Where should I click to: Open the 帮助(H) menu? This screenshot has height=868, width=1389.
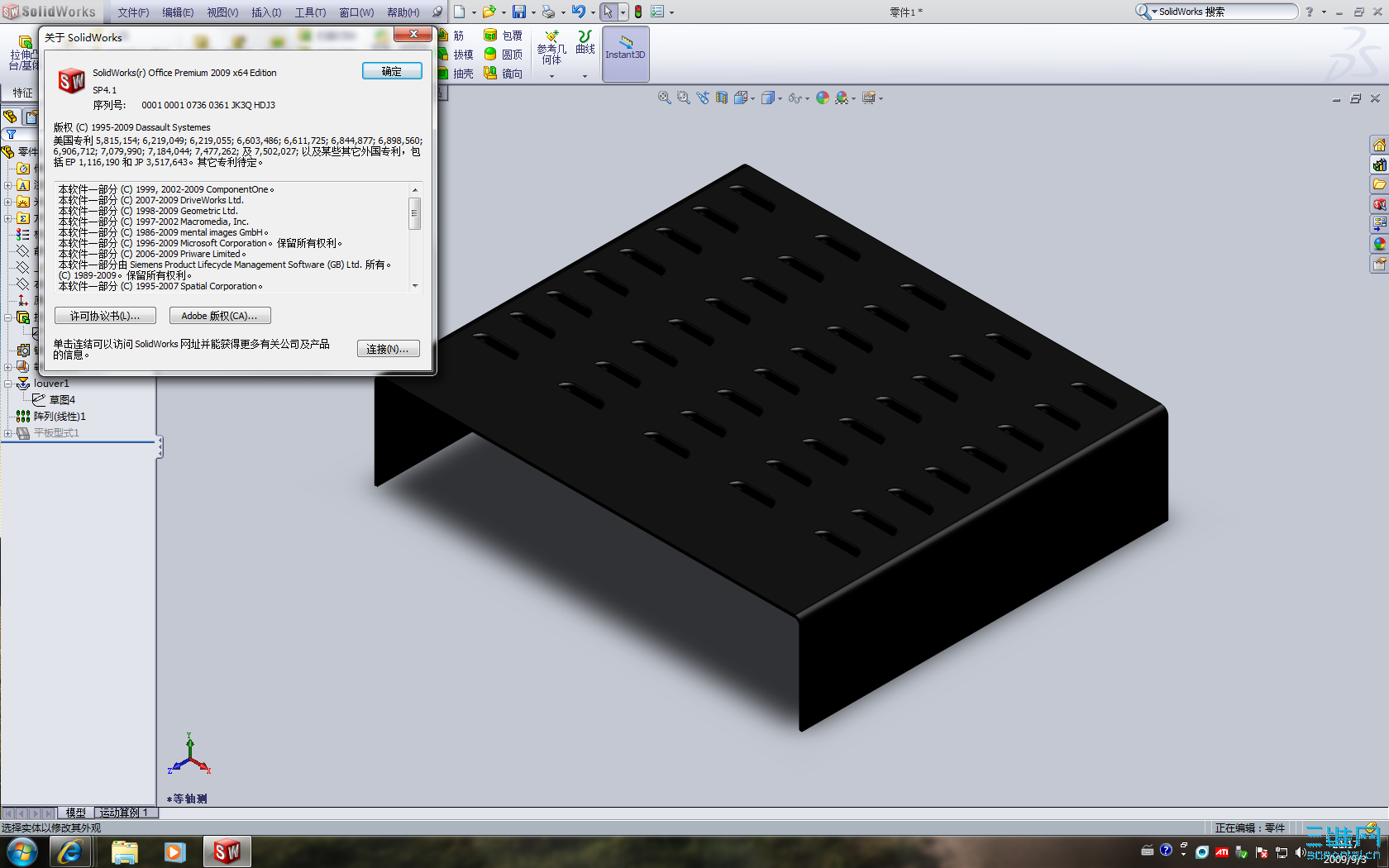[x=403, y=12]
